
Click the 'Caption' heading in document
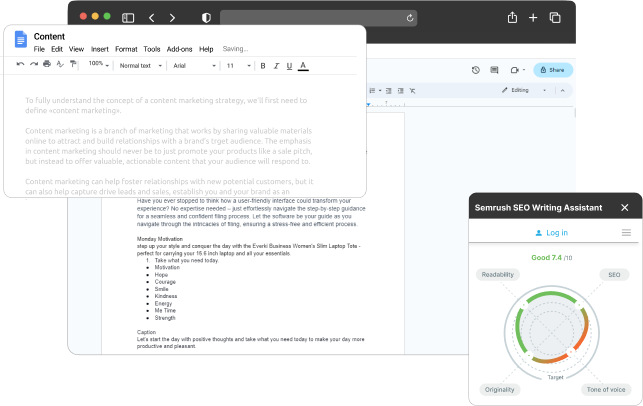146,332
